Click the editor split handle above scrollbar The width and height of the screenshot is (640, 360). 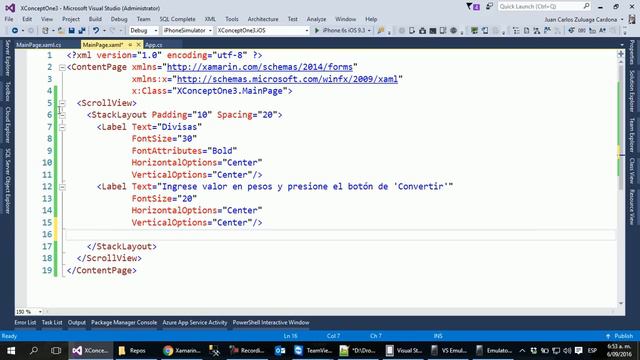[621, 53]
